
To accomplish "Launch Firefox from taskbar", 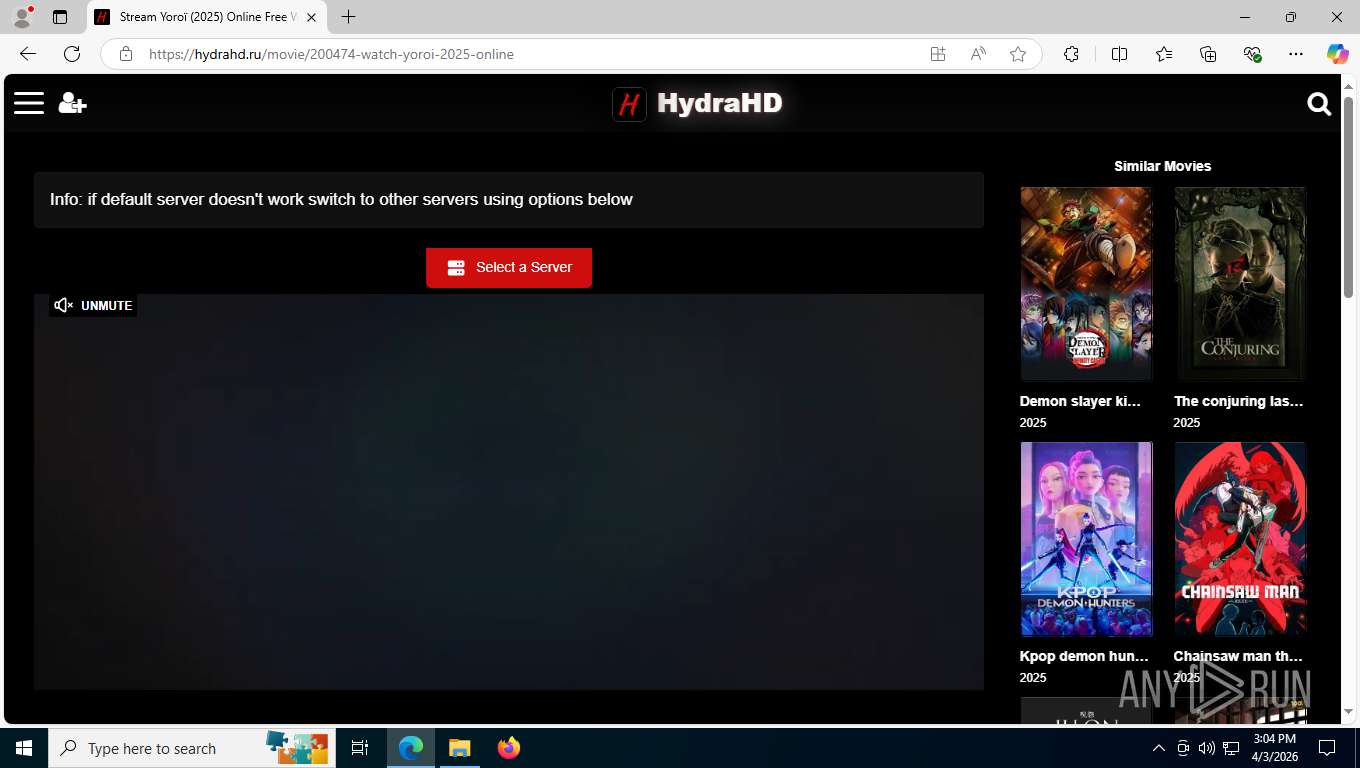I will (x=509, y=748).
